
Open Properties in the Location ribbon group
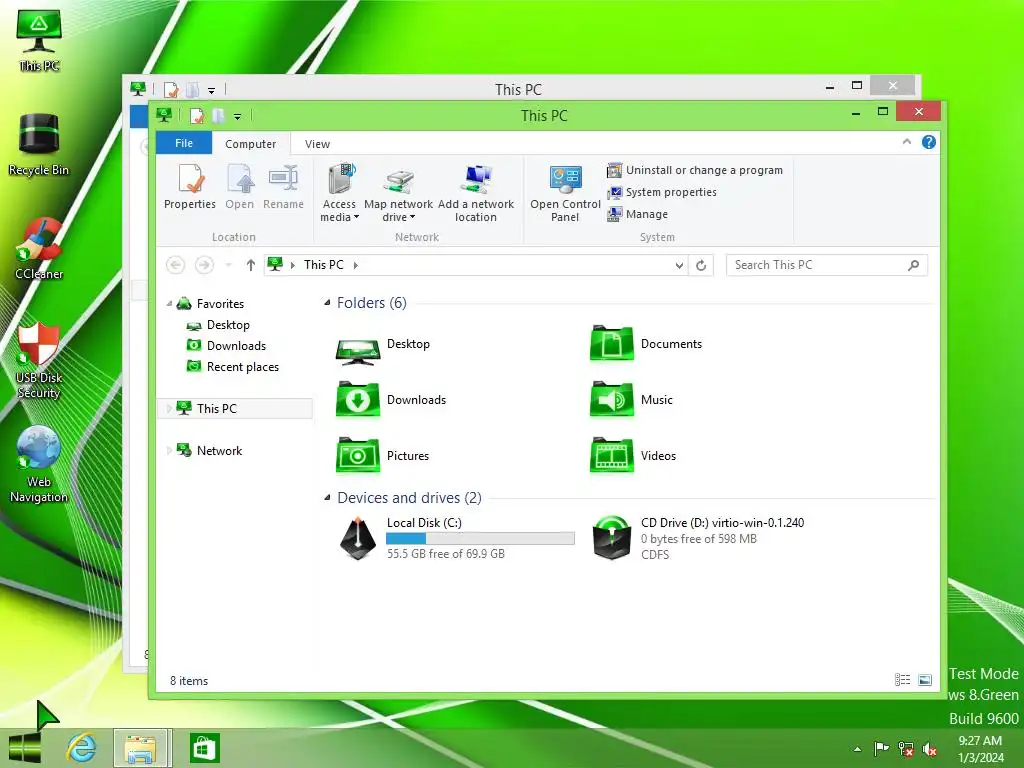[x=189, y=187]
